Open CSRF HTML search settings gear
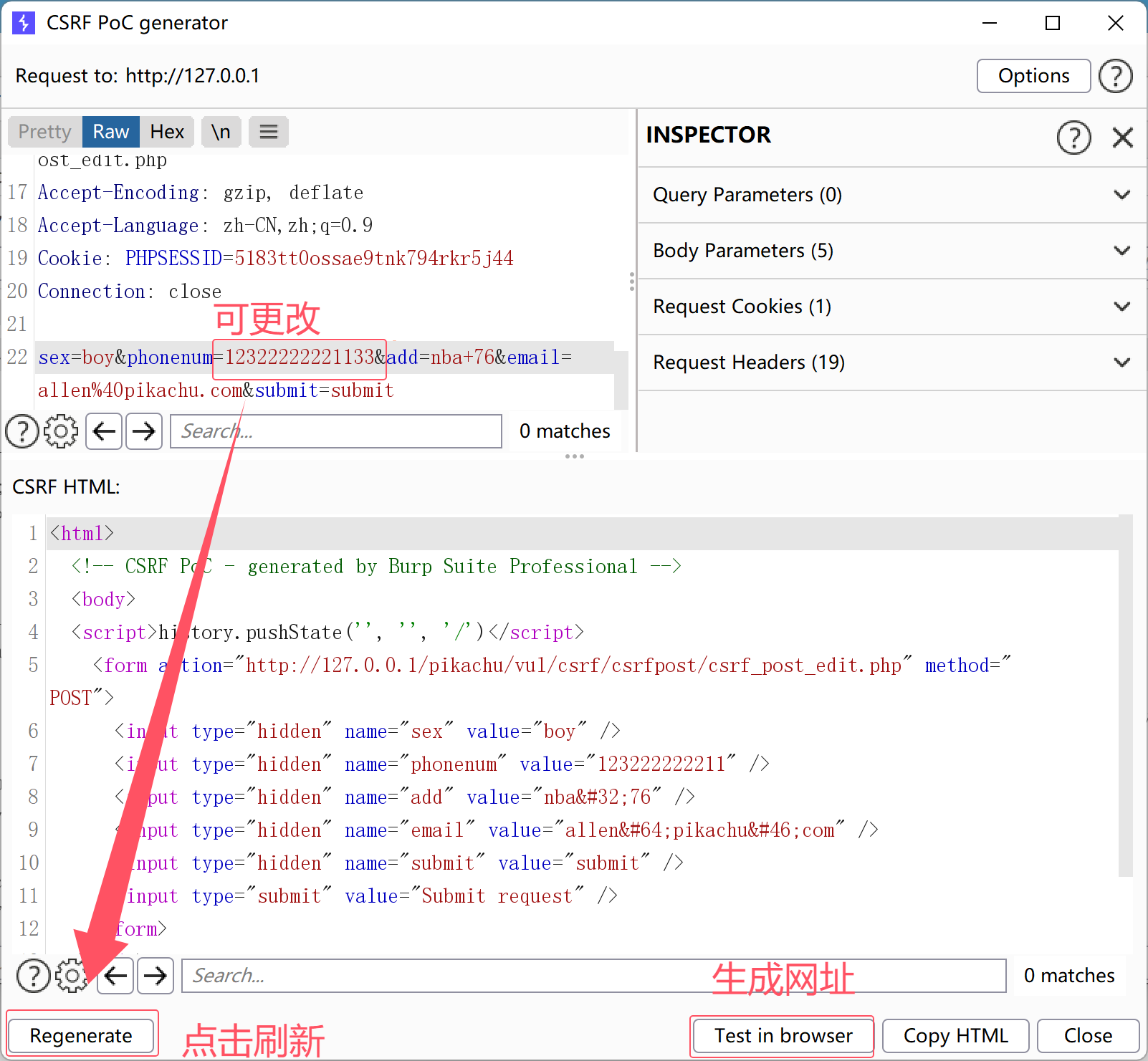Screen dimensions: 1148x1061 coord(72,976)
